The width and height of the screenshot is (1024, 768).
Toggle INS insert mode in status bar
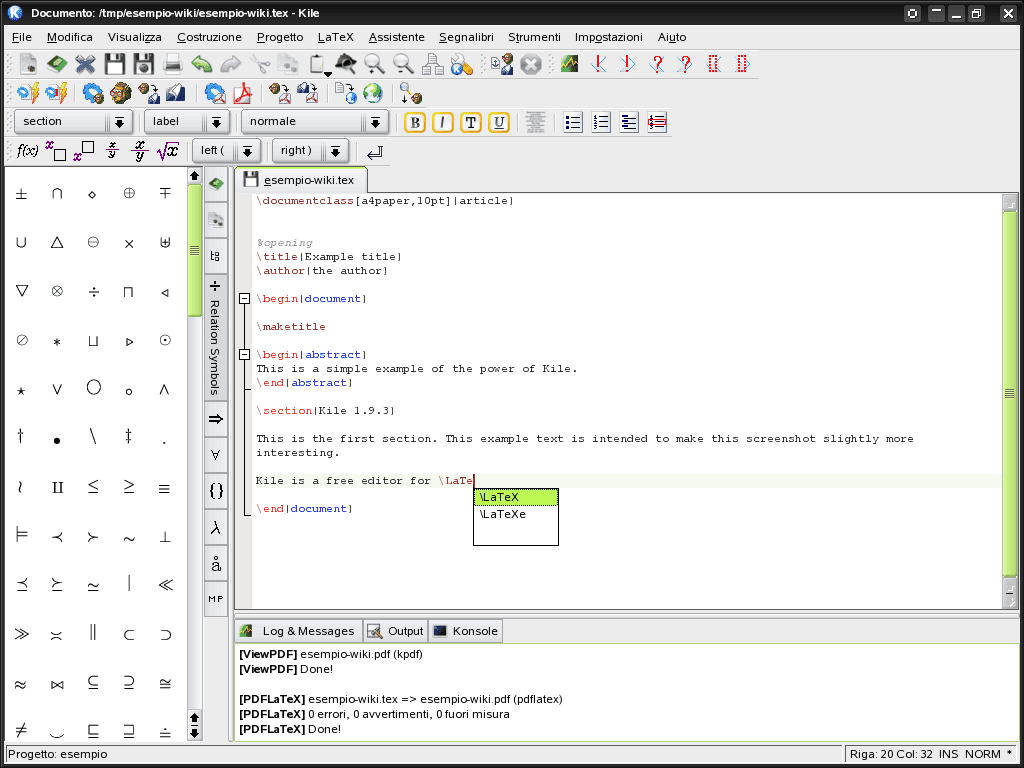[x=950, y=754]
